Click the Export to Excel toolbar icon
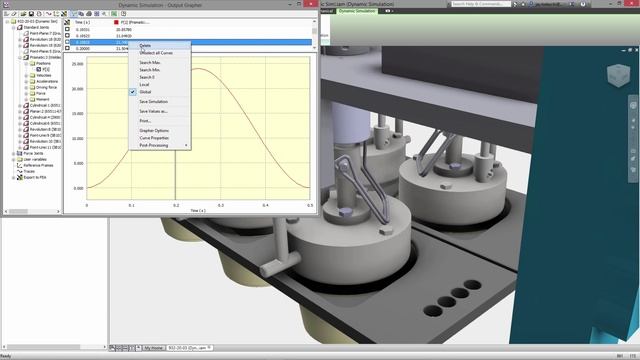Screen dimensions: 640x360 (114, 14)
